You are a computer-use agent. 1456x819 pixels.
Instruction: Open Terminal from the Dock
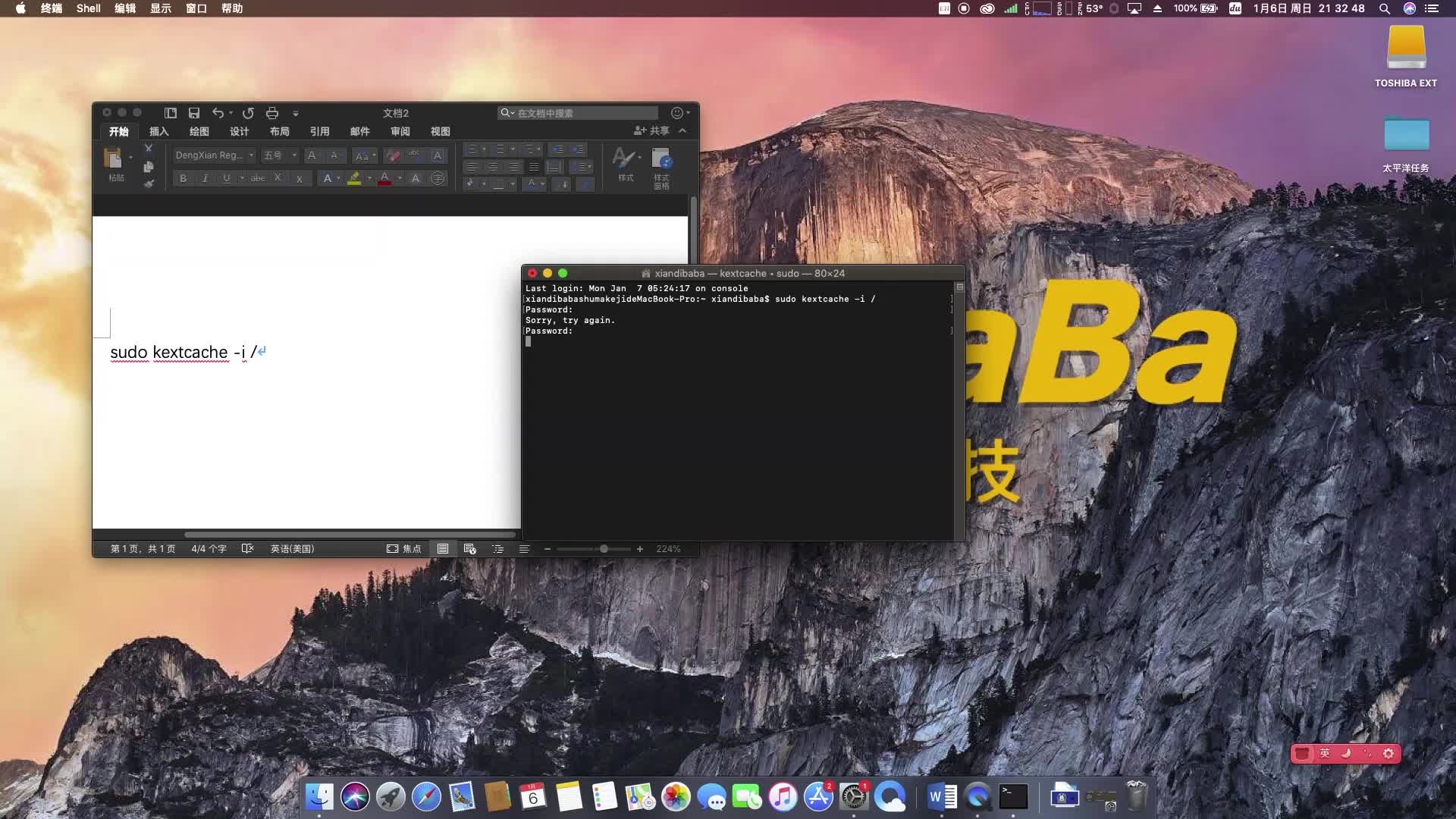pos(1013,796)
